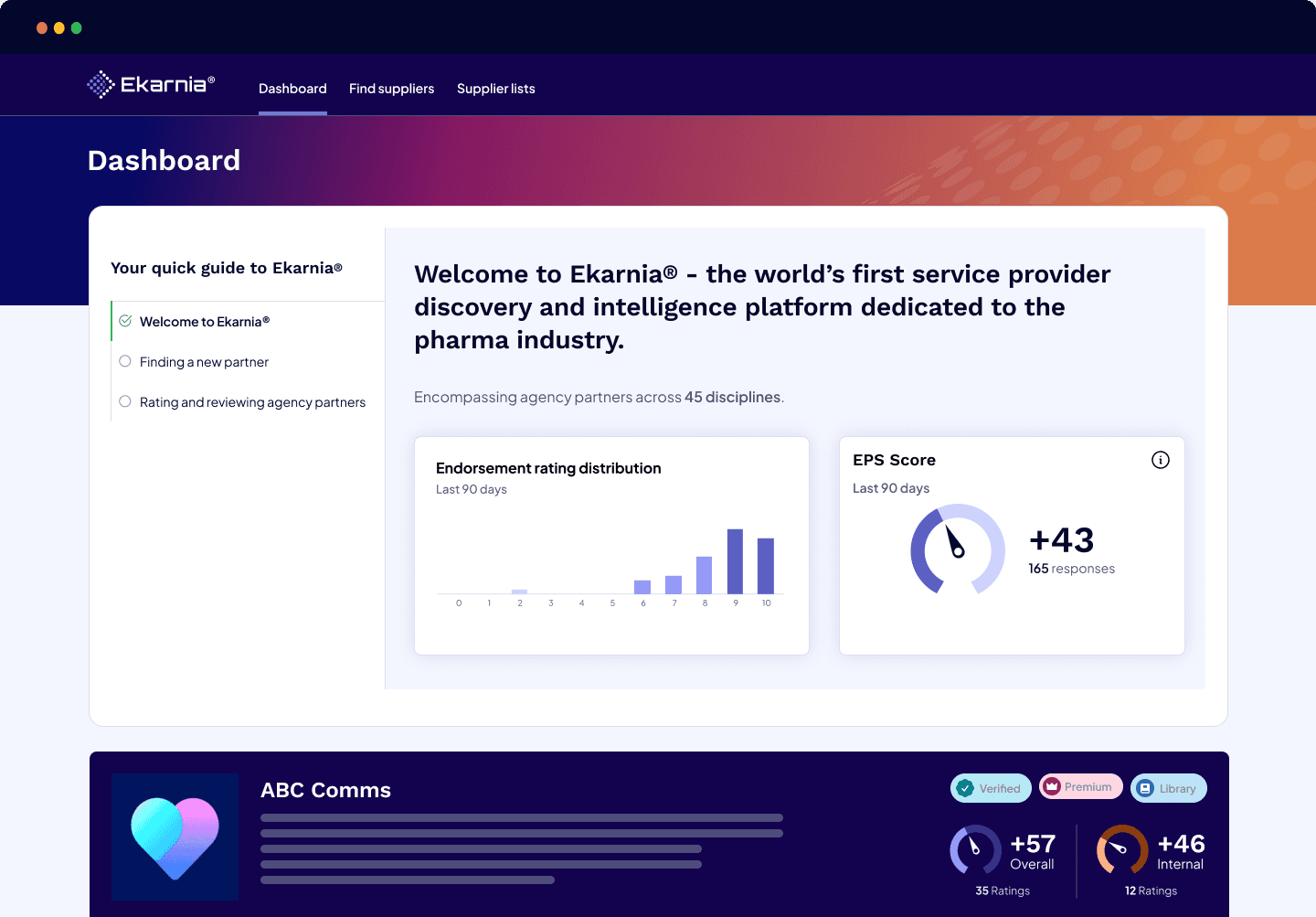This screenshot has height=917, width=1316.
Task: Go to Find suppliers tab
Action: pos(391,89)
